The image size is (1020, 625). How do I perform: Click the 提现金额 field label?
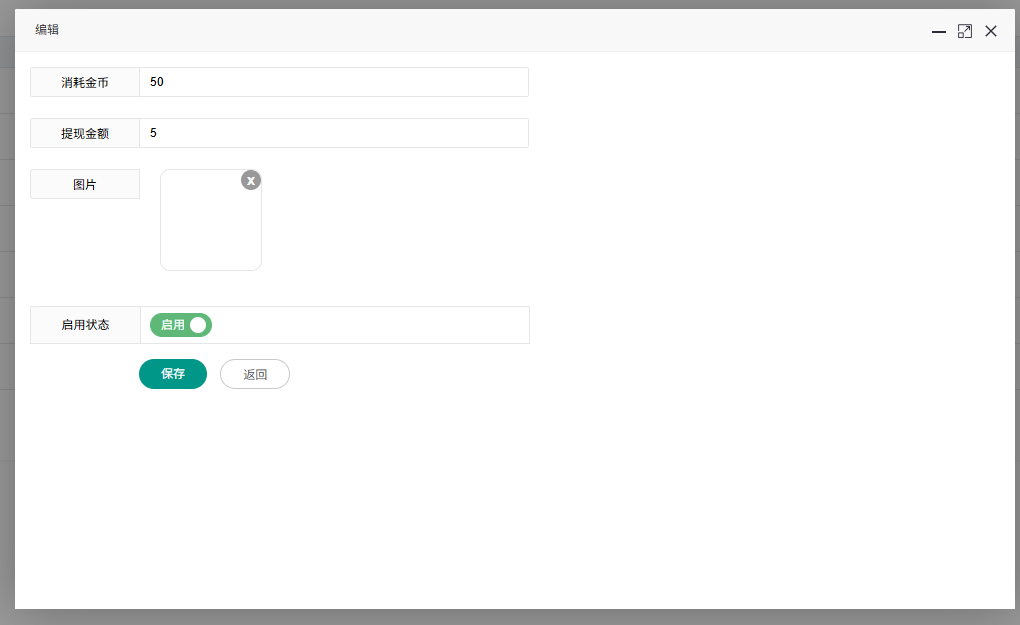point(85,133)
